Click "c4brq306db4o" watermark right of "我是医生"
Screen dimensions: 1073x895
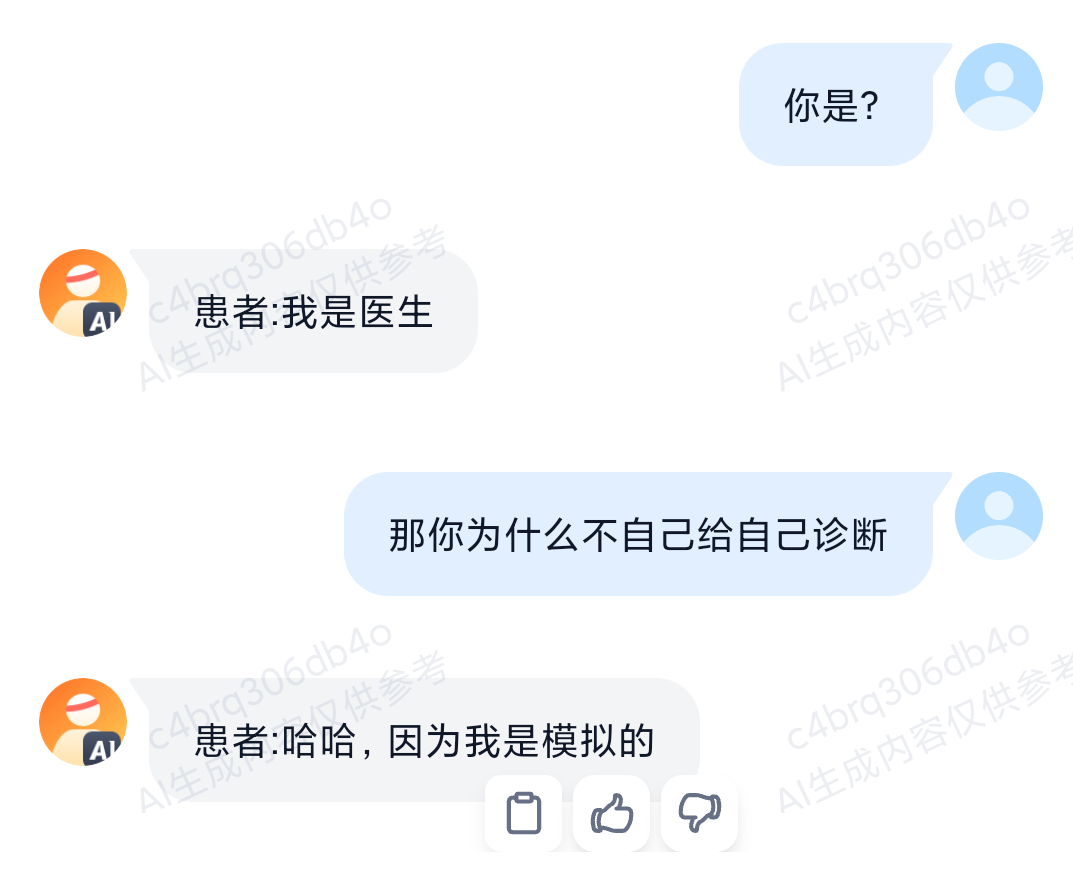[907, 260]
